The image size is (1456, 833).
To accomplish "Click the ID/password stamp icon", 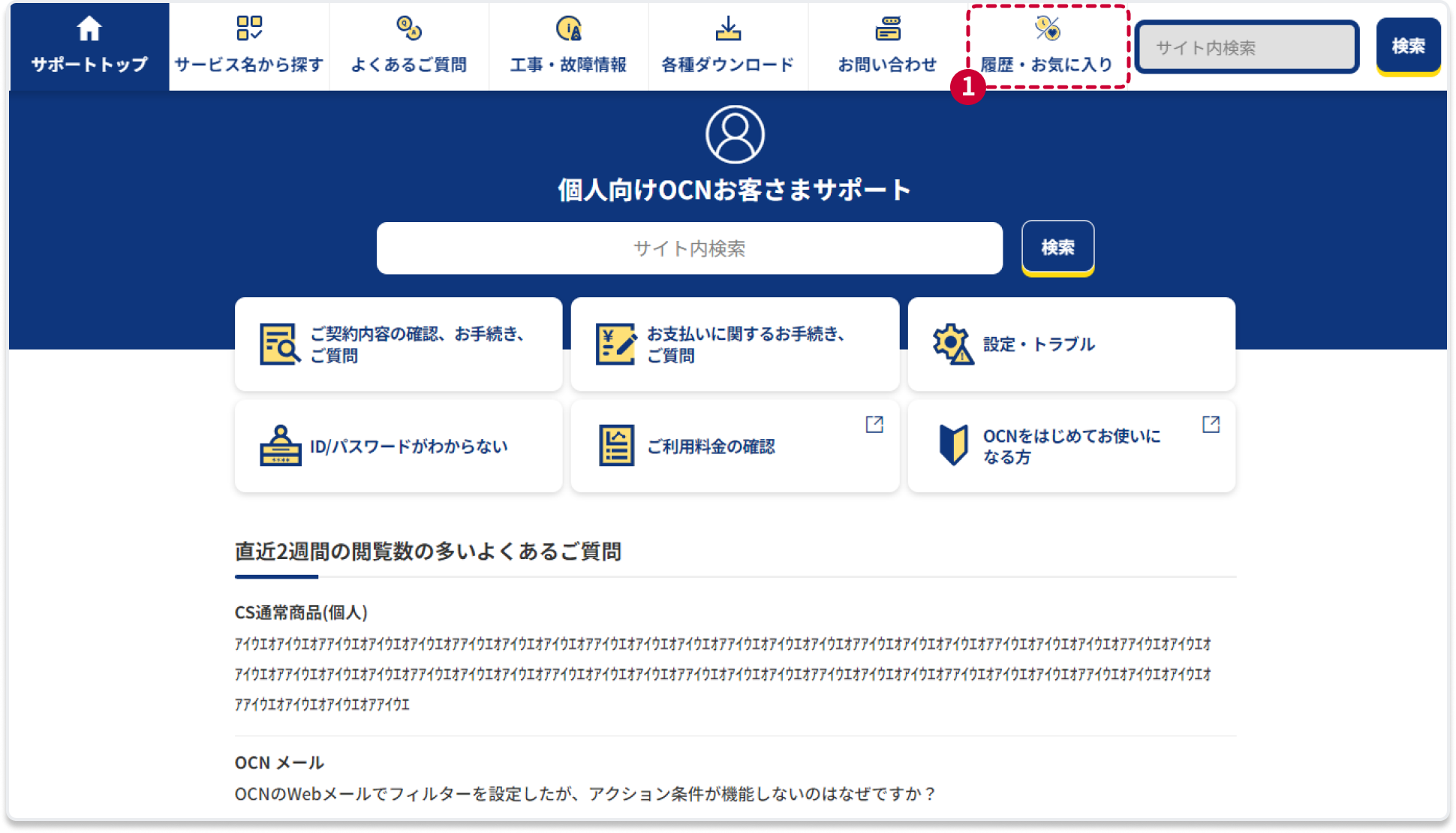I will click(x=280, y=446).
